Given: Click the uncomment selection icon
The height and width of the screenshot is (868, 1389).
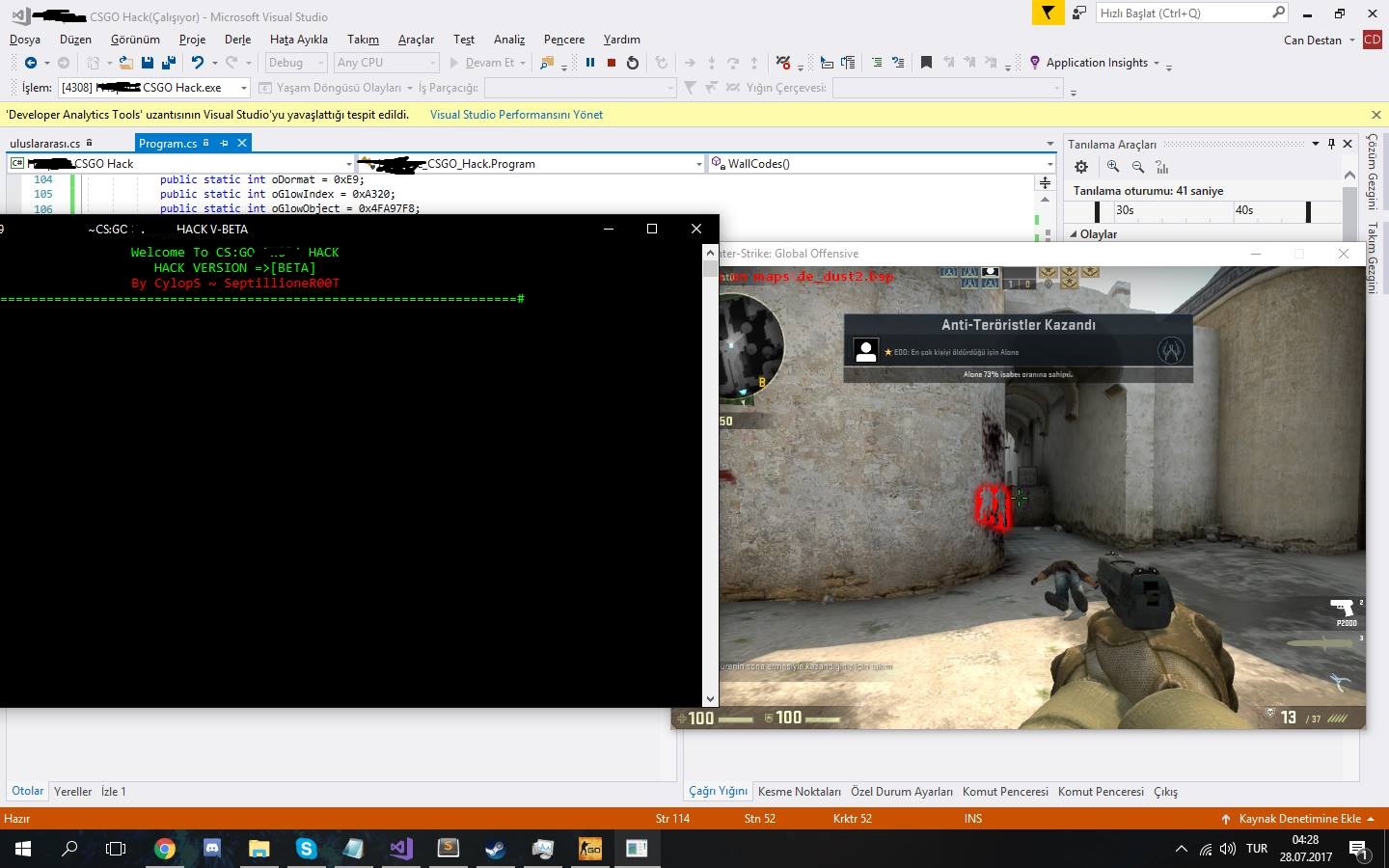Looking at the screenshot, I should click(x=898, y=63).
